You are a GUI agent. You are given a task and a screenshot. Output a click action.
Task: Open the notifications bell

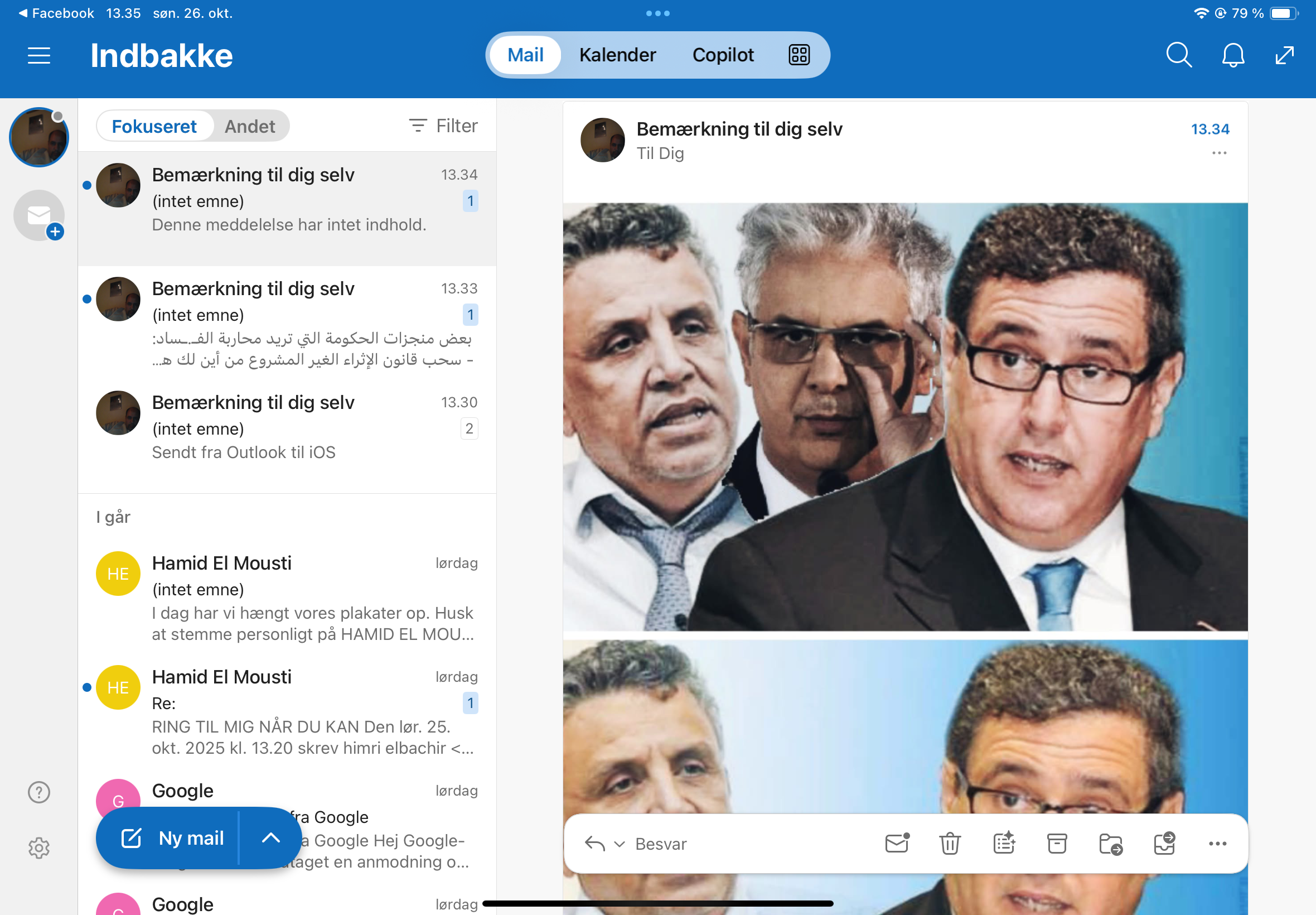(1232, 55)
